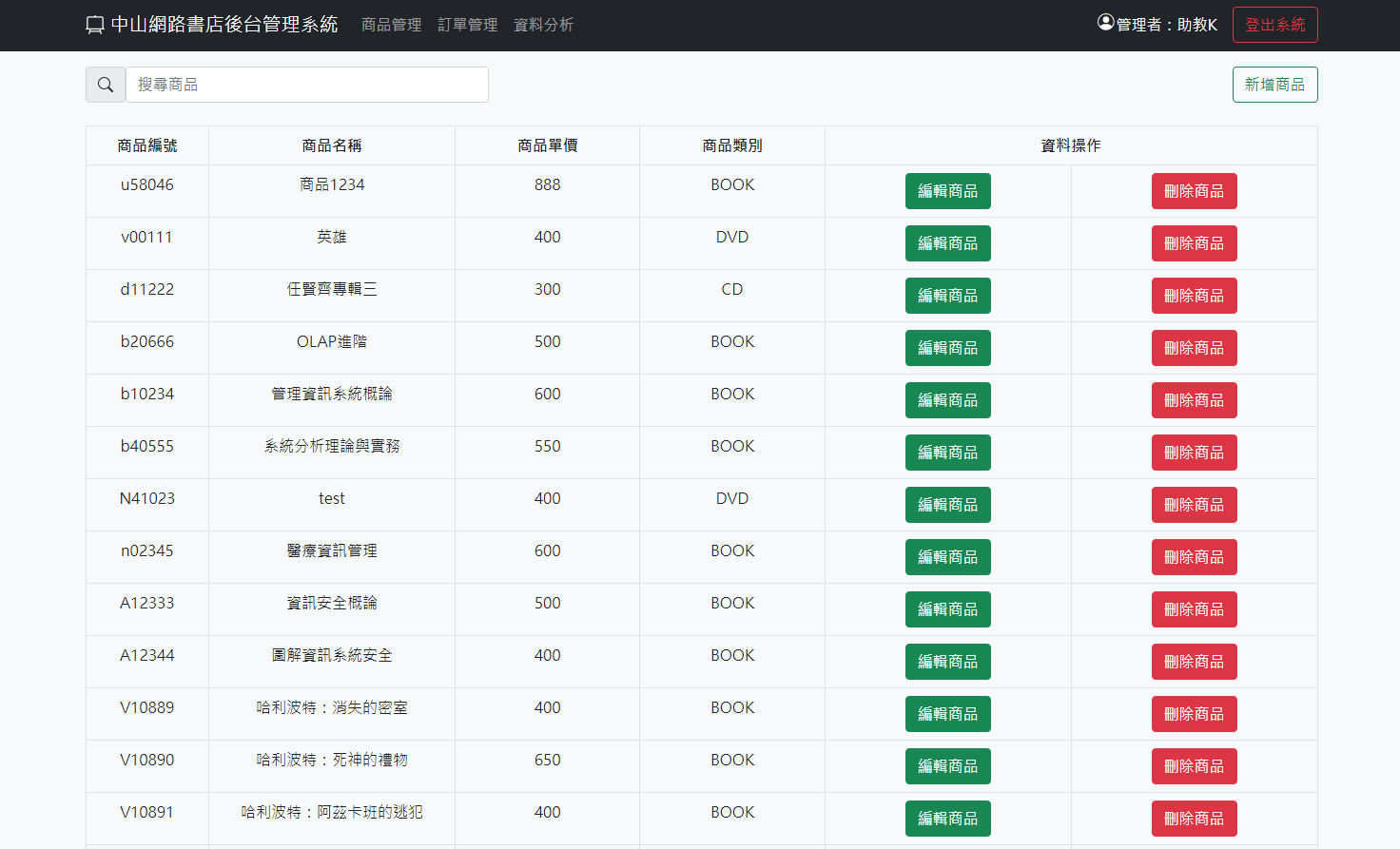The height and width of the screenshot is (849, 1400).
Task: Delete product v00111 英雄
Action: [x=1194, y=243]
